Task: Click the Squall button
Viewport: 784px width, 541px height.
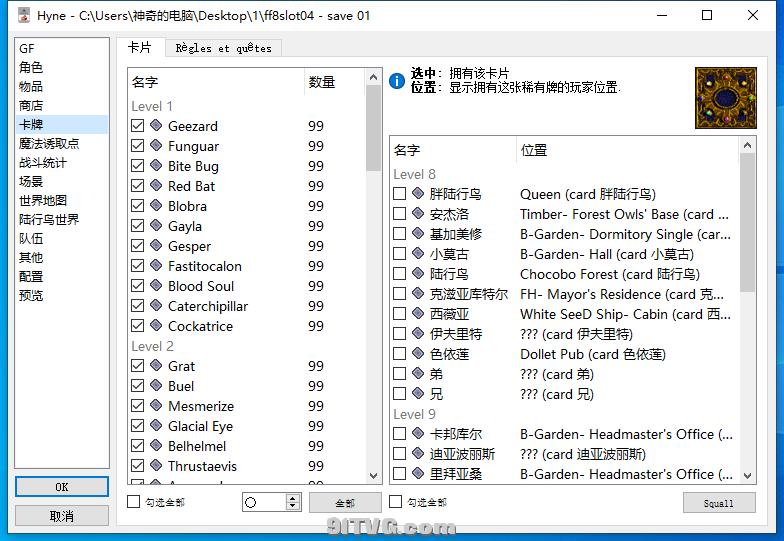Action: 718,503
